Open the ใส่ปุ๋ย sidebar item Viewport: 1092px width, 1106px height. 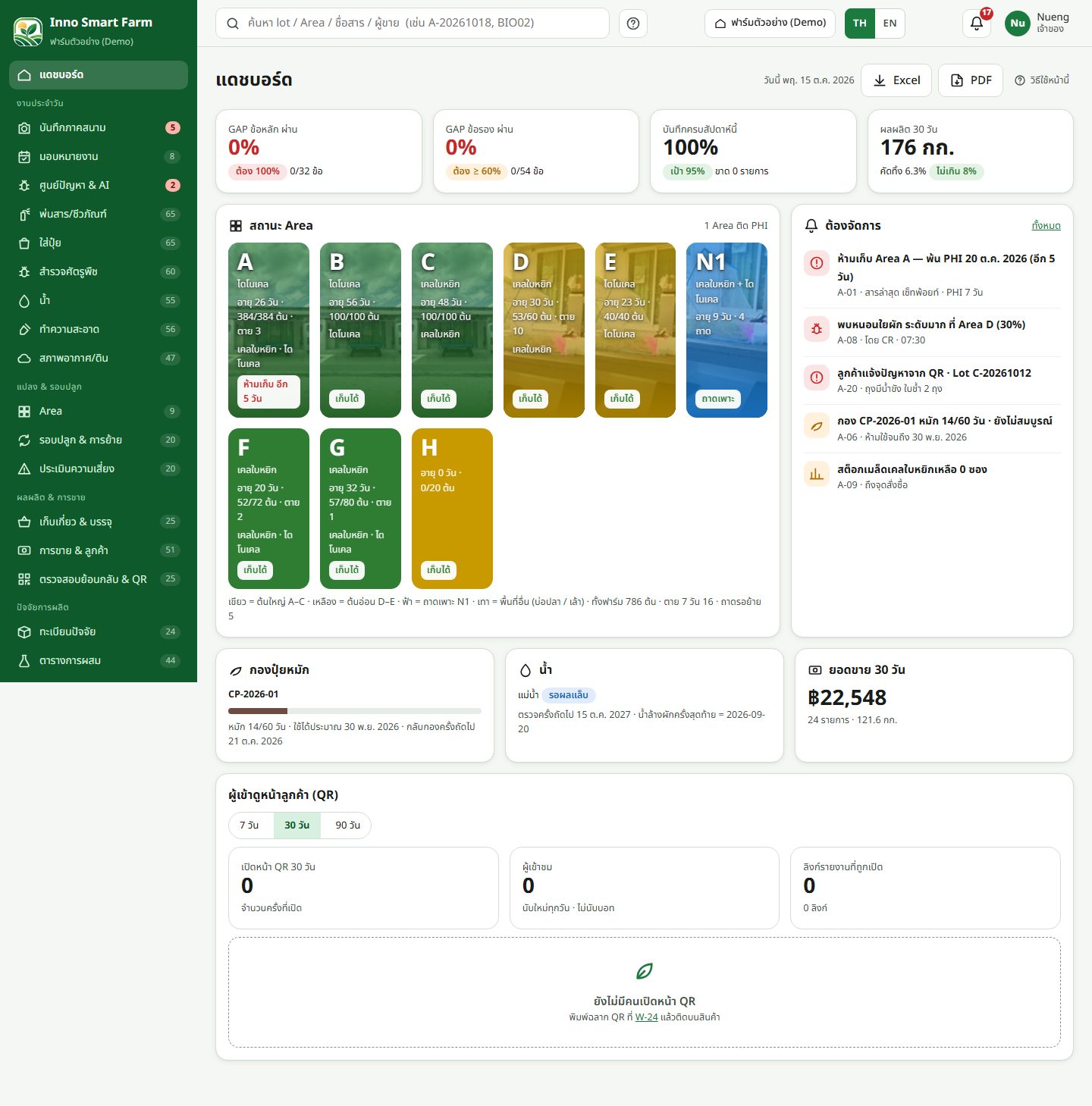(x=99, y=243)
